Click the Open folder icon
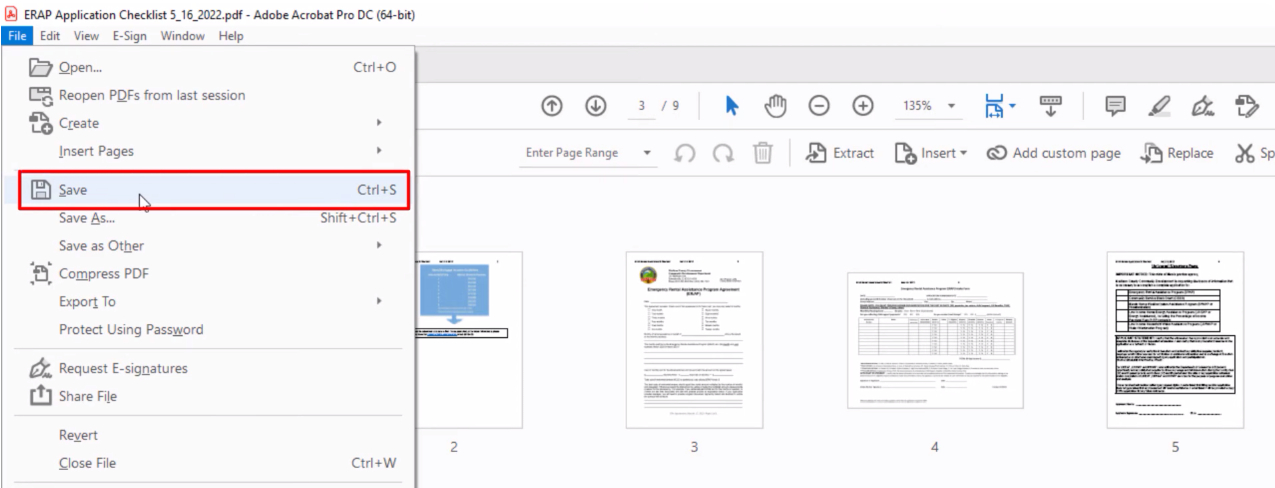This screenshot has height=488, width=1275. click(x=40, y=67)
